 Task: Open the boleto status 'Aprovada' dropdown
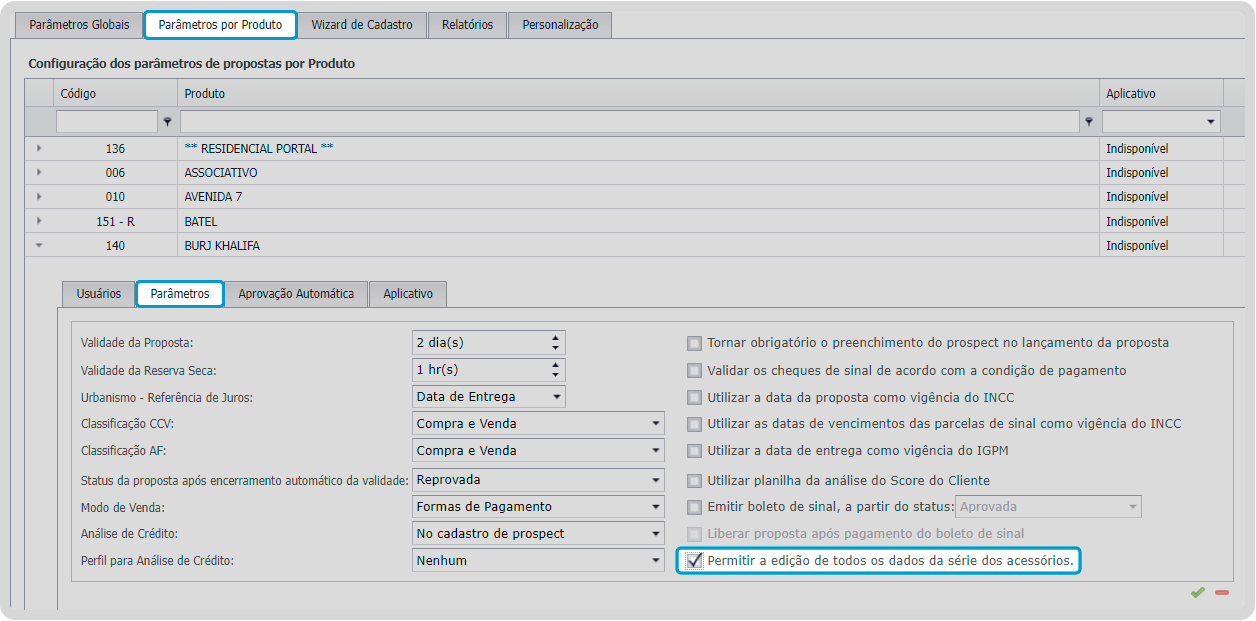coord(1132,507)
